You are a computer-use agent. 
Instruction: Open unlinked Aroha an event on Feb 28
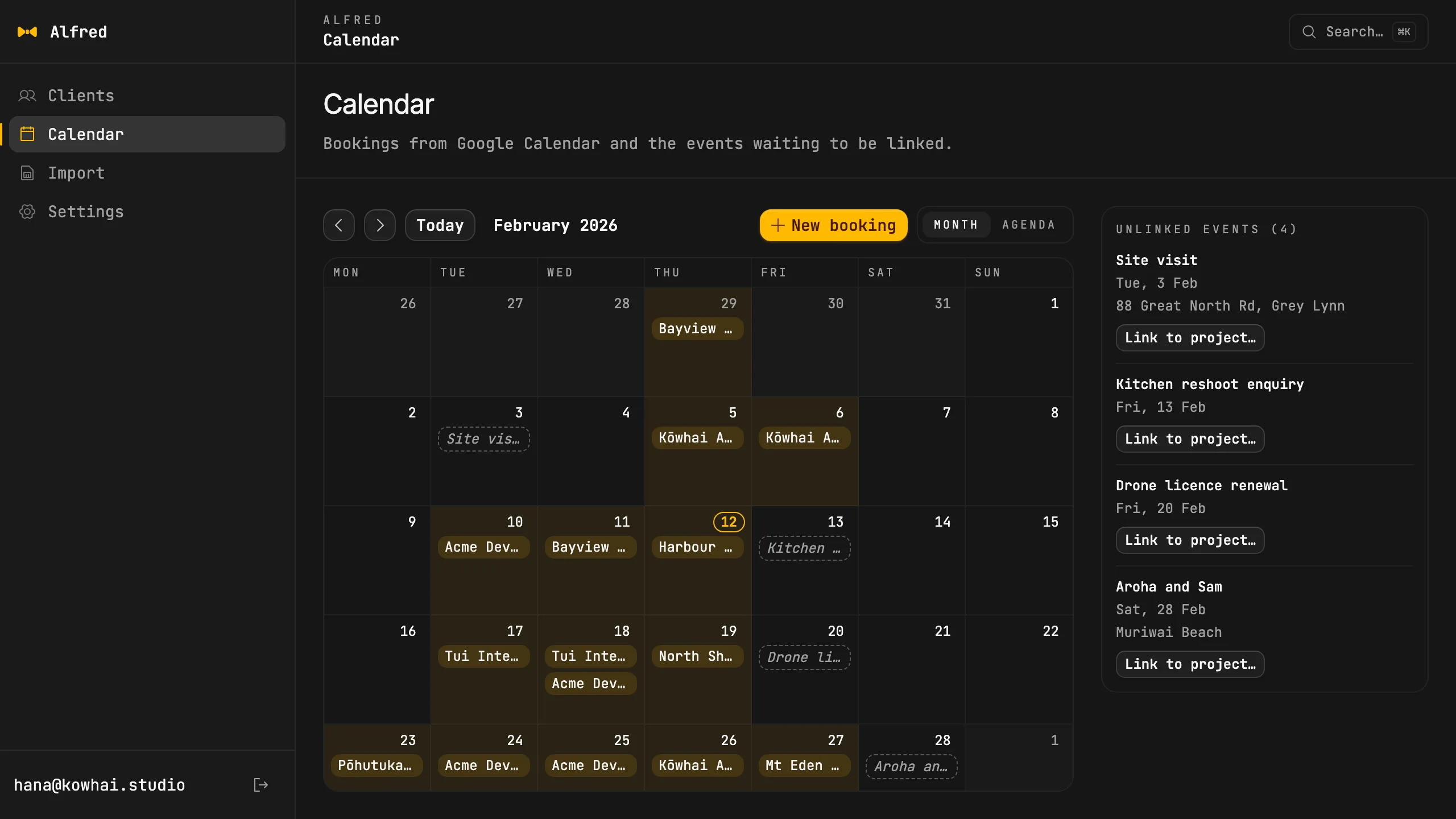click(x=911, y=767)
